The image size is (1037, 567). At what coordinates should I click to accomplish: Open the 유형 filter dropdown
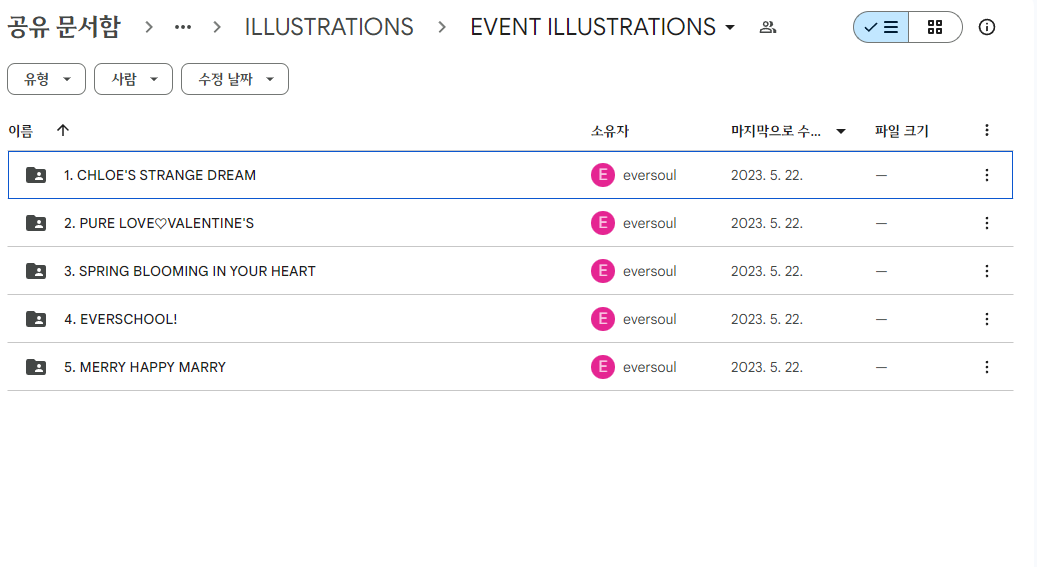47,79
